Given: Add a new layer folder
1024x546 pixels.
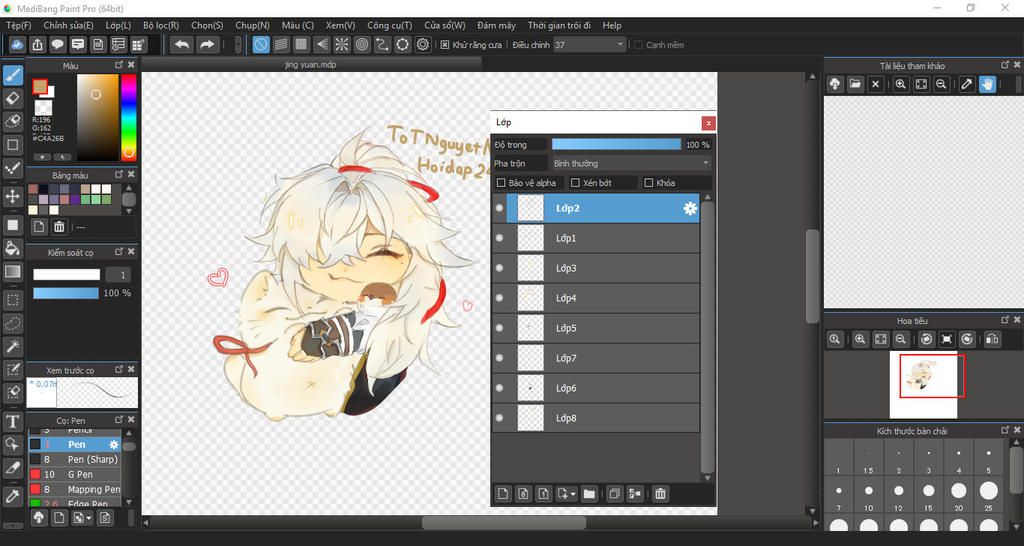Looking at the screenshot, I should (589, 494).
